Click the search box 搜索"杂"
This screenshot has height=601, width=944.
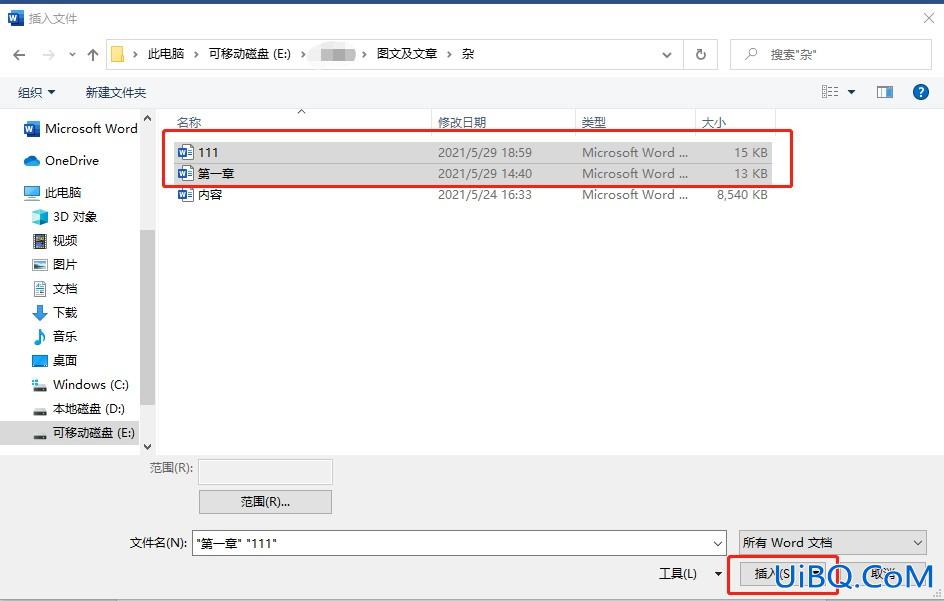[831, 55]
